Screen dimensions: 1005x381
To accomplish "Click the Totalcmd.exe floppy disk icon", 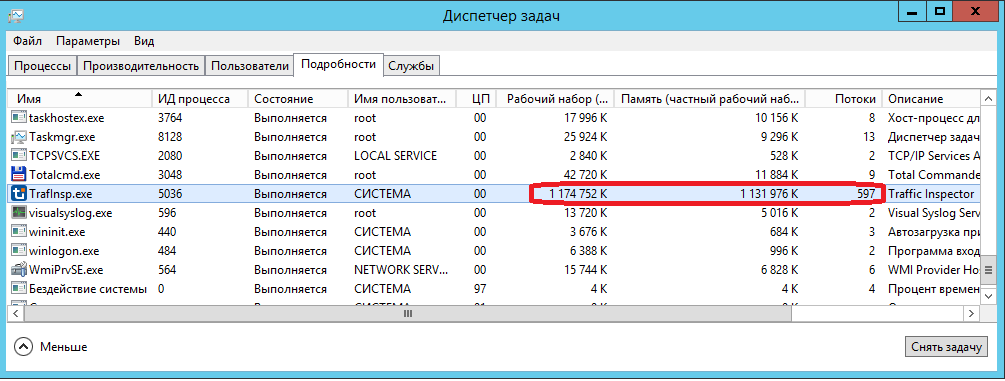I will tap(19, 174).
